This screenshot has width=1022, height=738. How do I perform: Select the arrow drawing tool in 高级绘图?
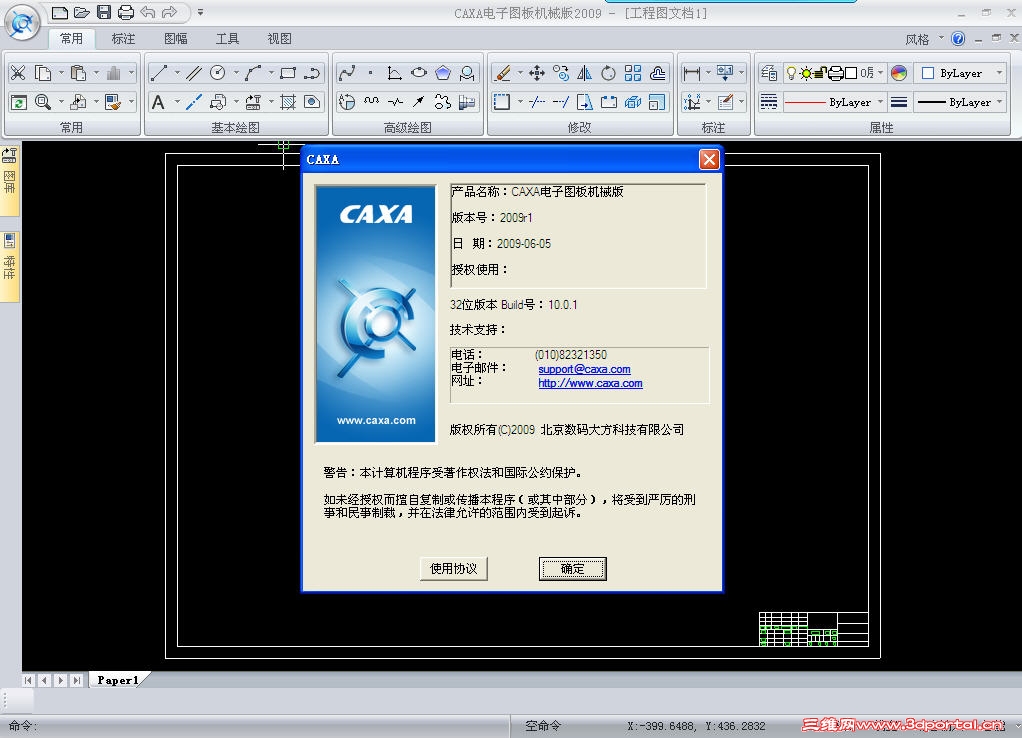click(x=419, y=102)
